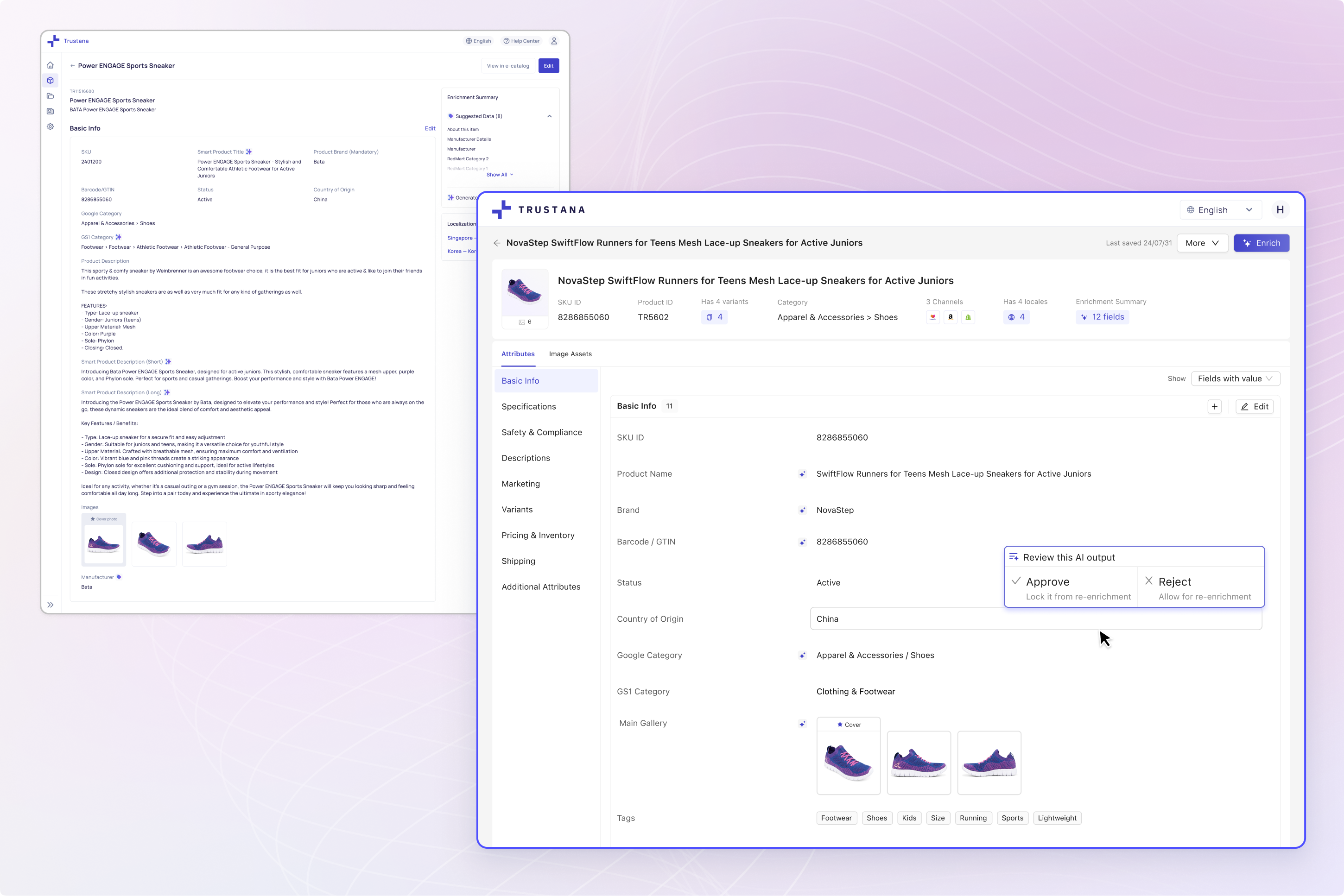Open English language dropdown in front window
Image resolution: width=1344 pixels, height=896 pixels.
pyautogui.click(x=1220, y=210)
